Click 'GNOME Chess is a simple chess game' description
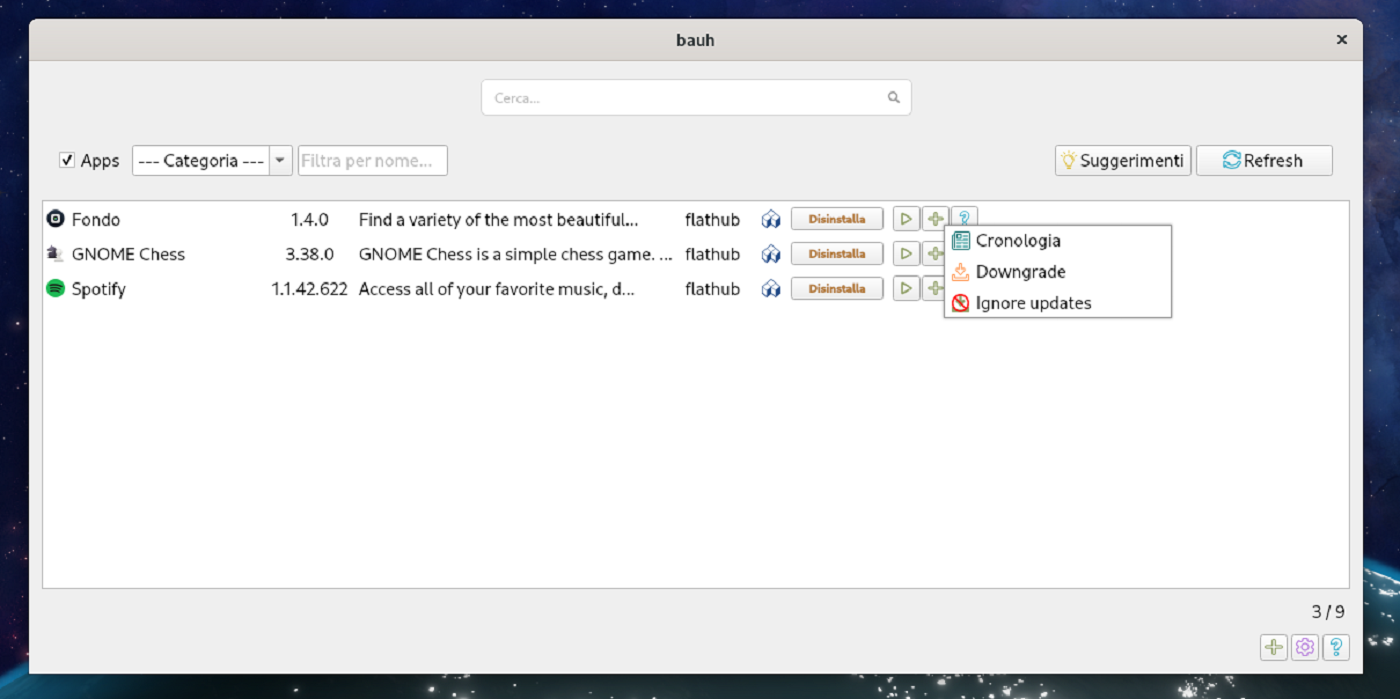This screenshot has width=1400, height=699. pos(515,254)
